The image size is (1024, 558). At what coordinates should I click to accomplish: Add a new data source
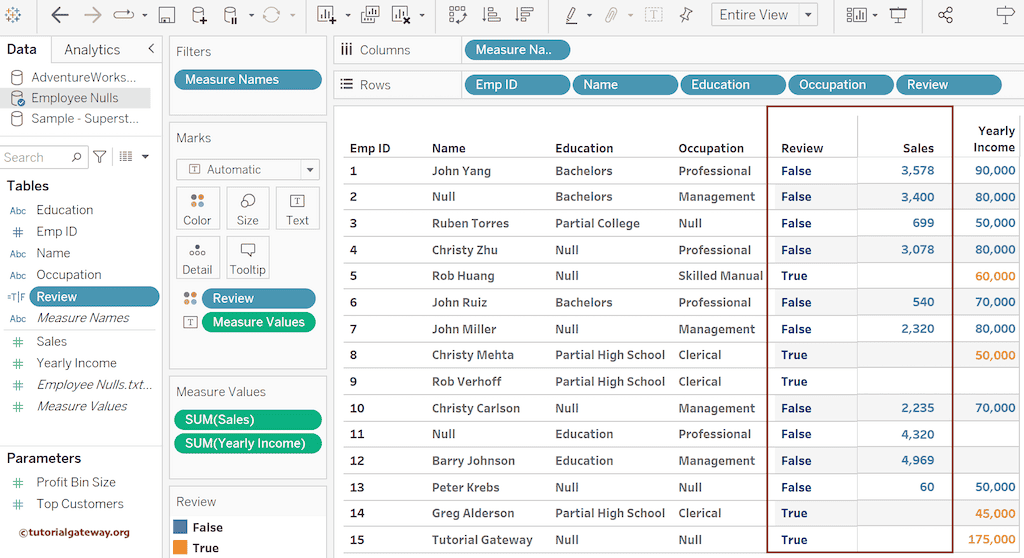(199, 15)
